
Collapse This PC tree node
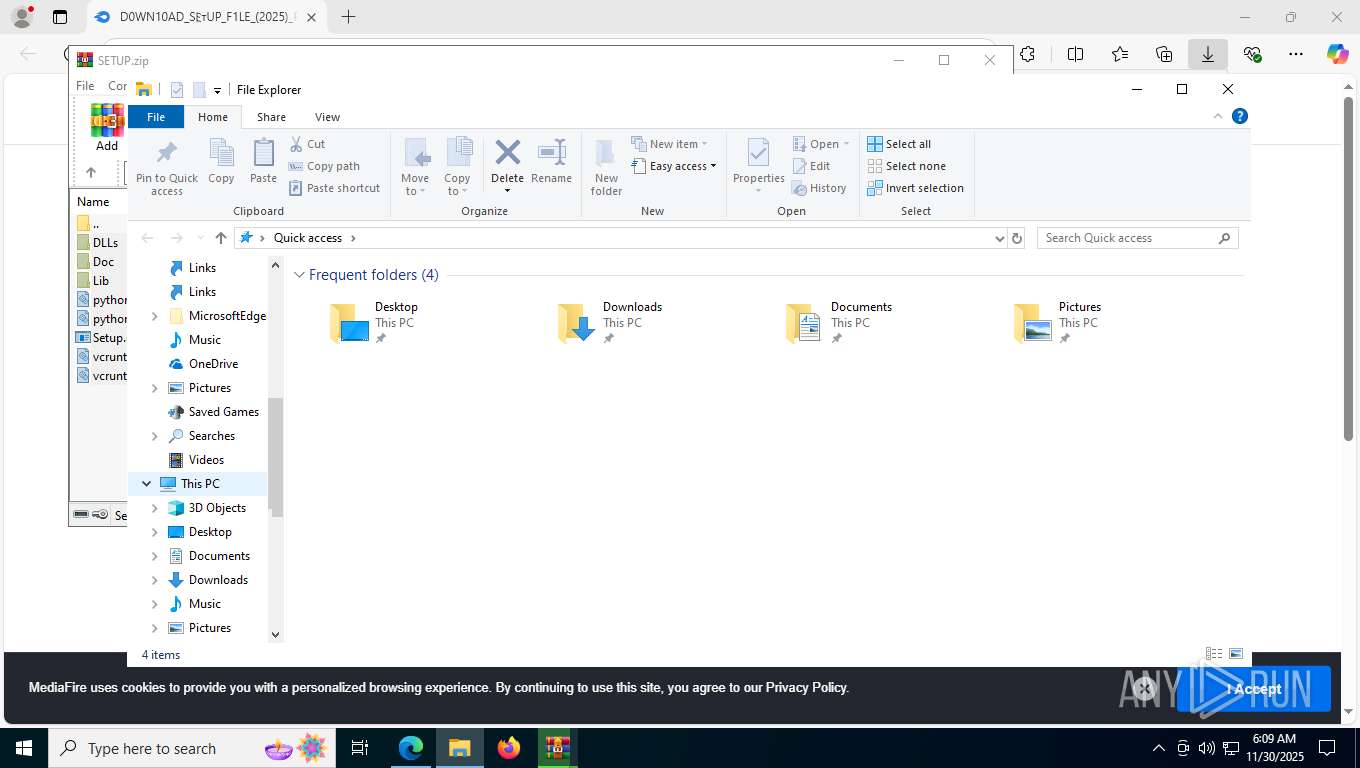pos(147,484)
